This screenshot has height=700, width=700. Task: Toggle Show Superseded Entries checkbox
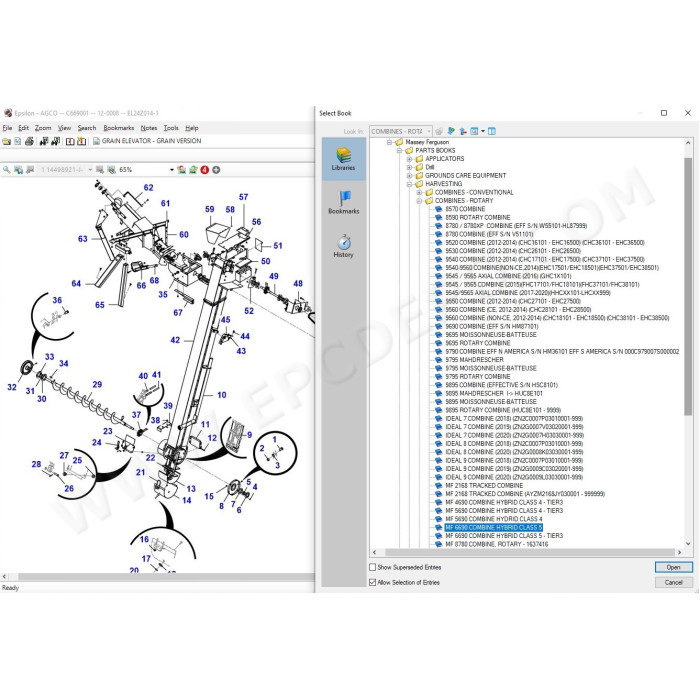pyautogui.click(x=372, y=567)
